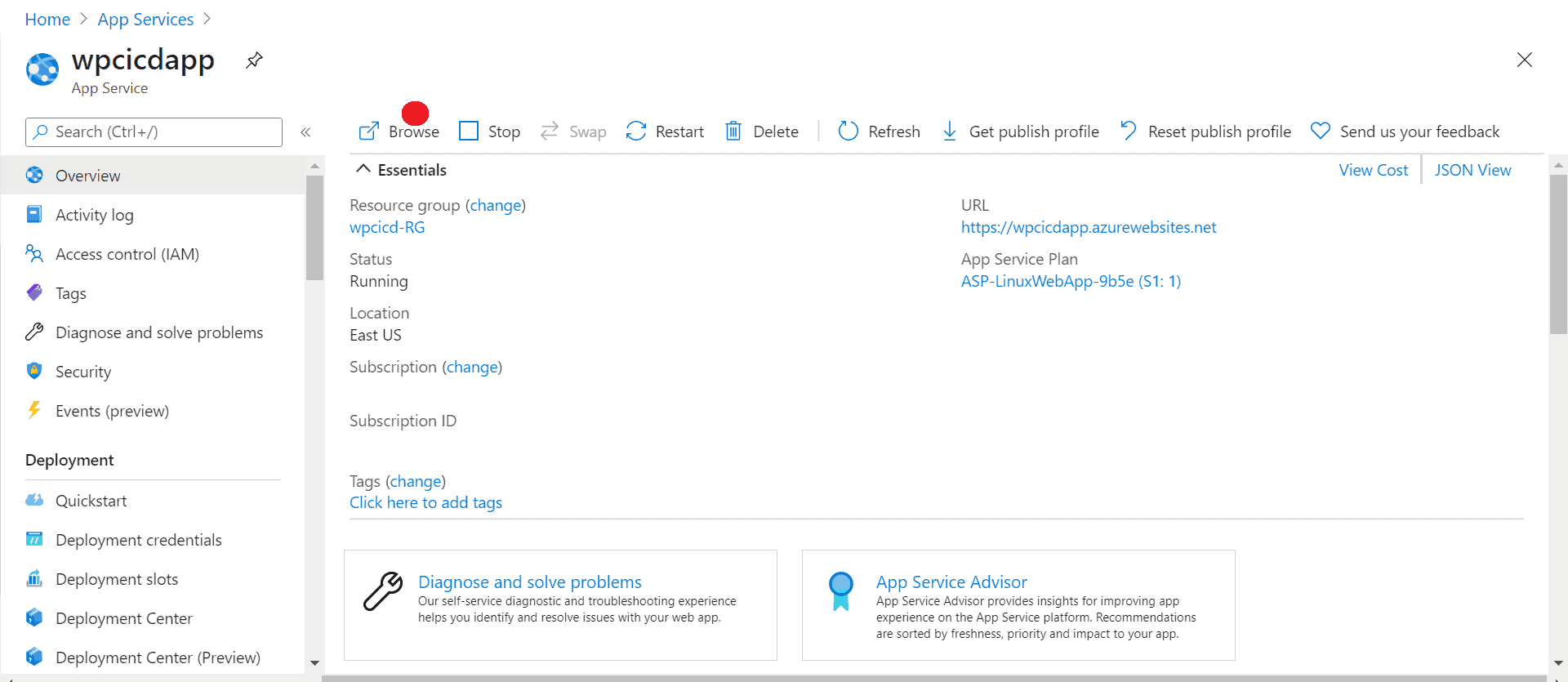1568x682 pixels.
Task: Change the resource group
Action: [x=495, y=205]
